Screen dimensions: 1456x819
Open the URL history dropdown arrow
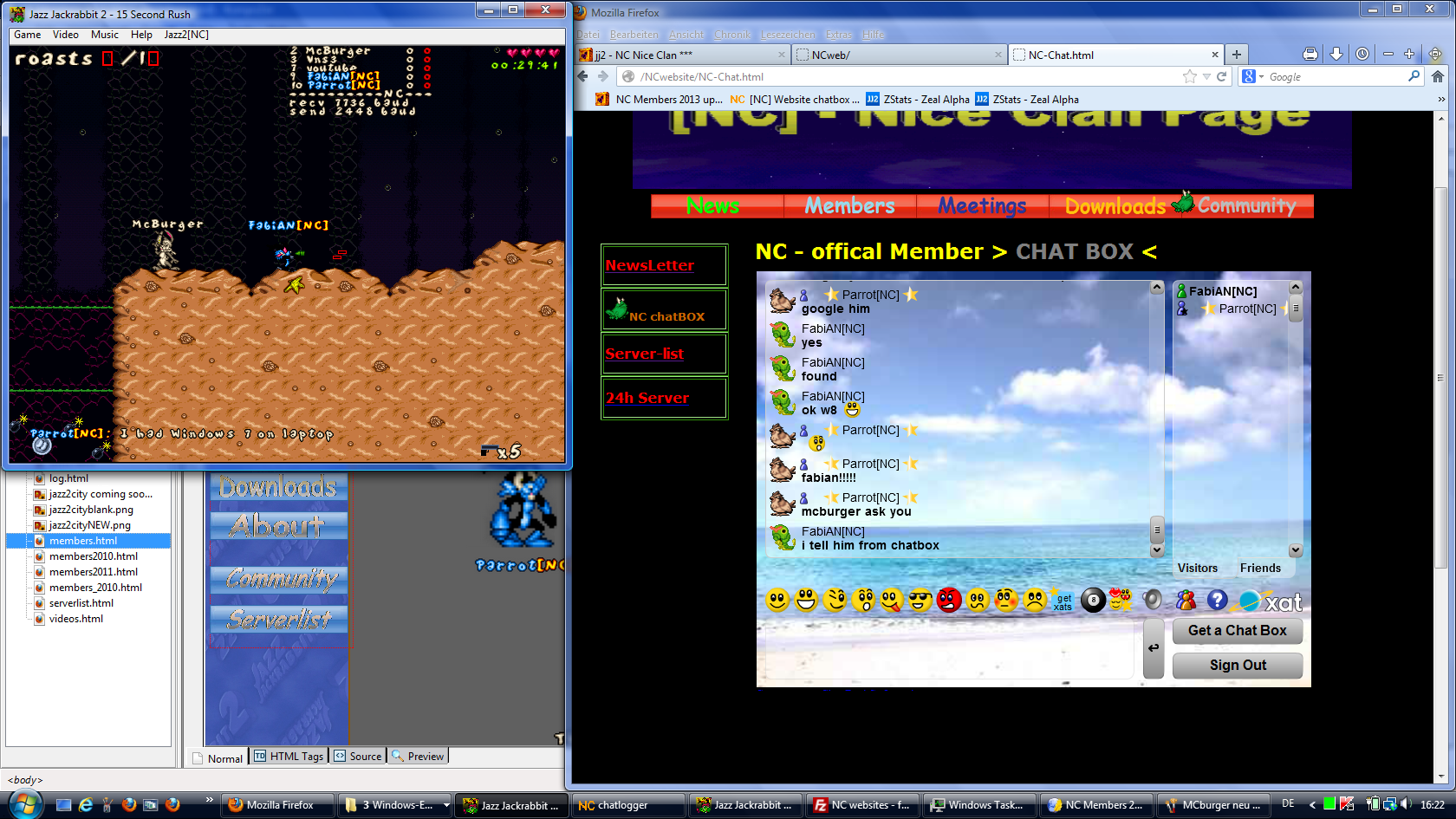pyautogui.click(x=1206, y=76)
